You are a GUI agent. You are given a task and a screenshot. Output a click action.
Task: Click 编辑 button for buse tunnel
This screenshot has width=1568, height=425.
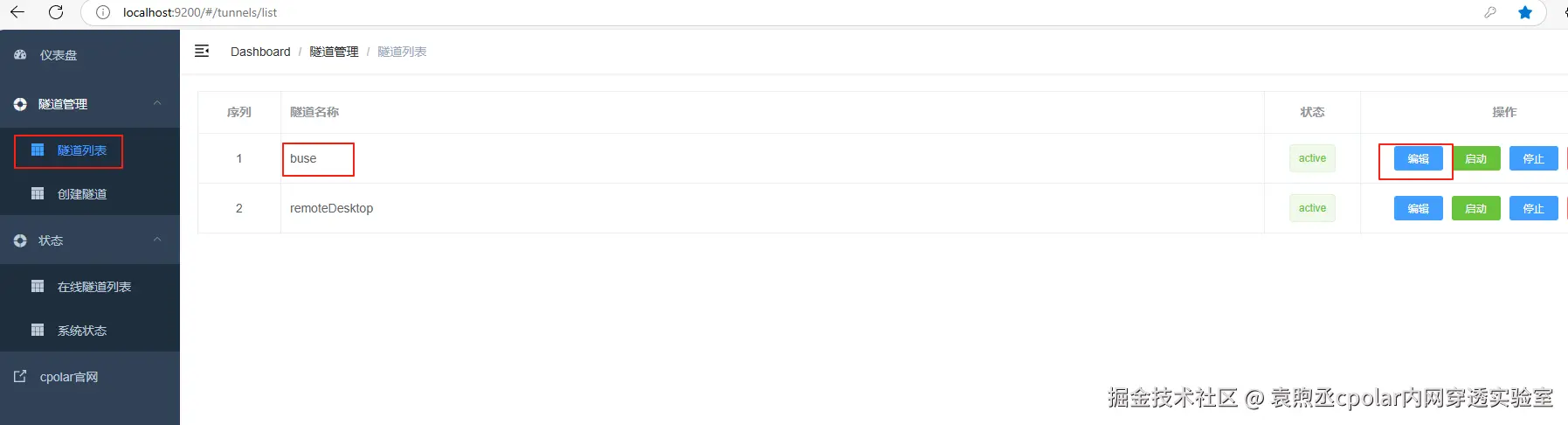click(1418, 159)
